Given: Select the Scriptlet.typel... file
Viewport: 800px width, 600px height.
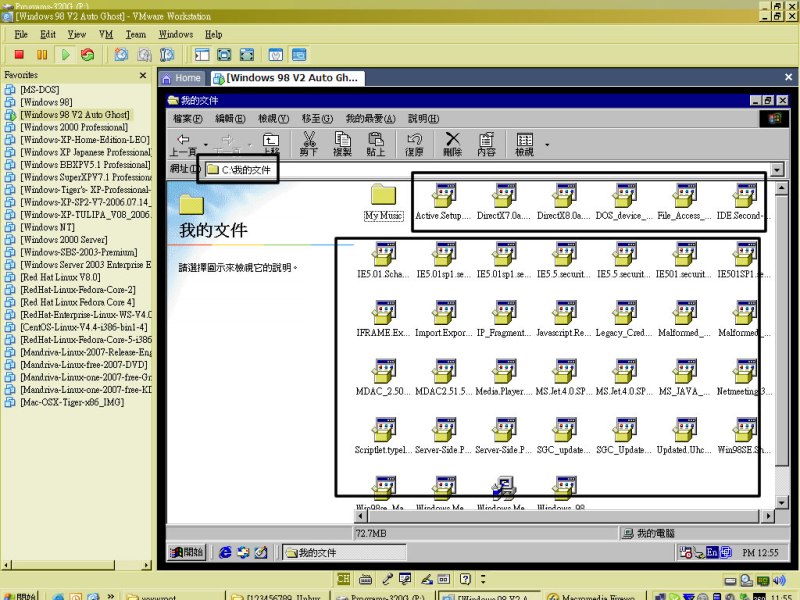Looking at the screenshot, I should pos(384,437).
